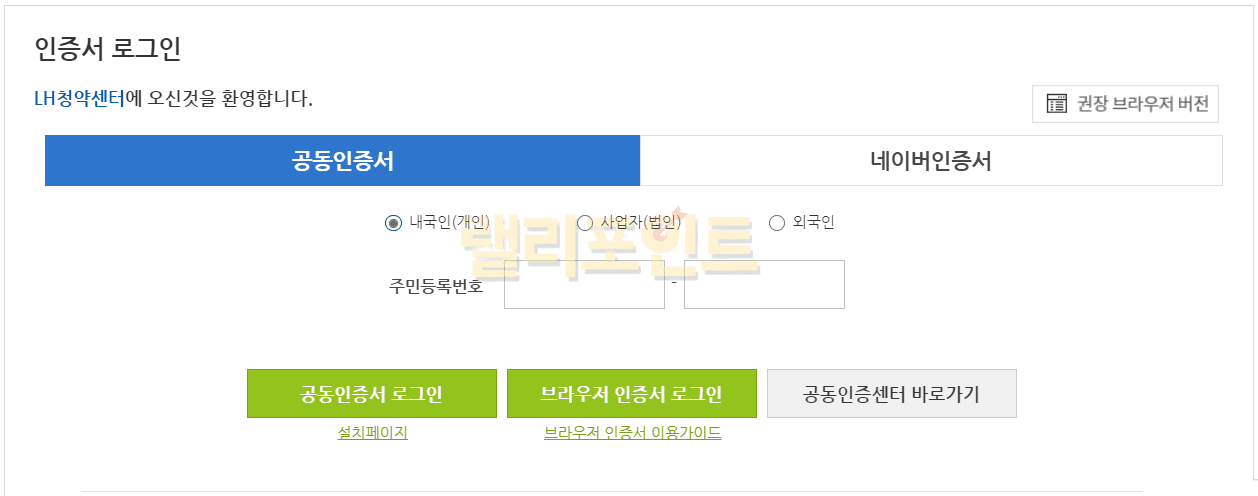Click the 외국인 label text

tap(813, 223)
